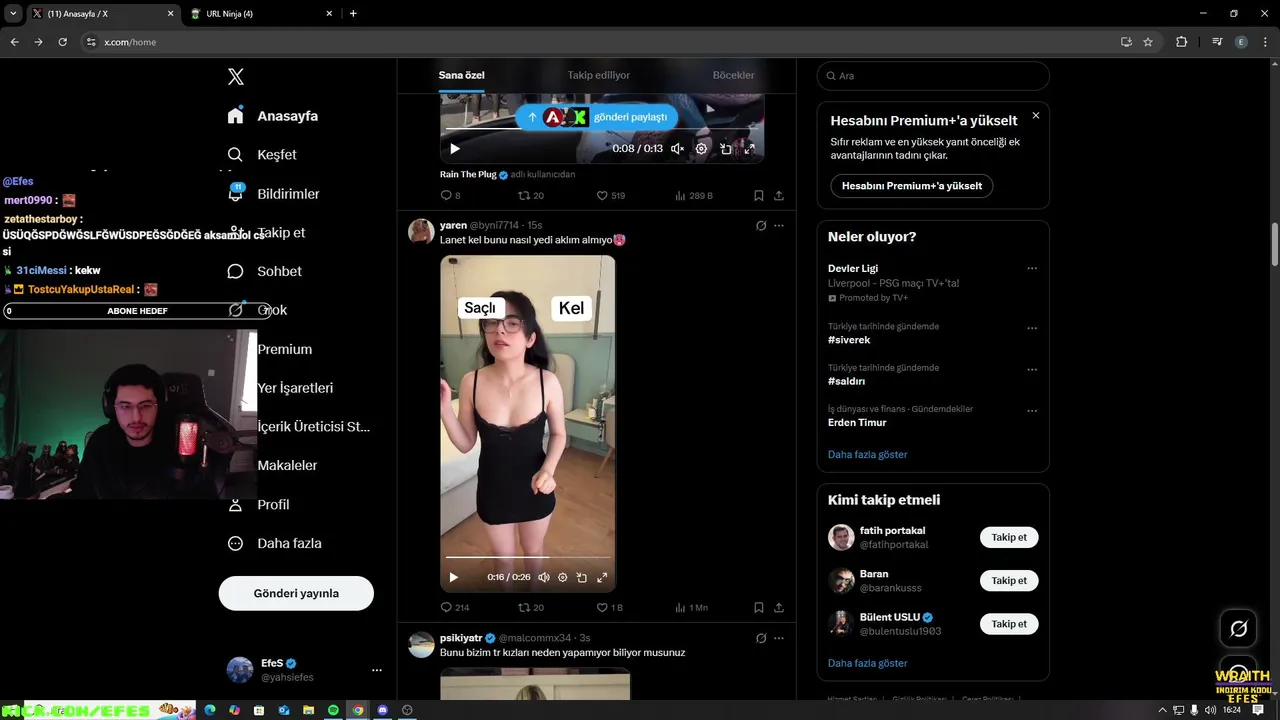Close the Premium+ upgrade card
1280x720 pixels.
pos(1036,116)
